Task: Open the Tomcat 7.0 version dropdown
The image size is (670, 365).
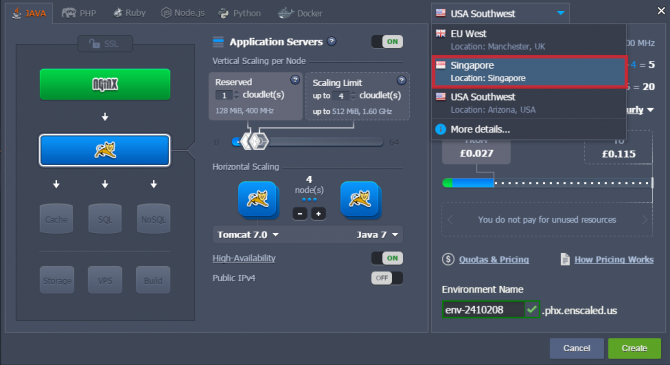Action: click(x=248, y=235)
